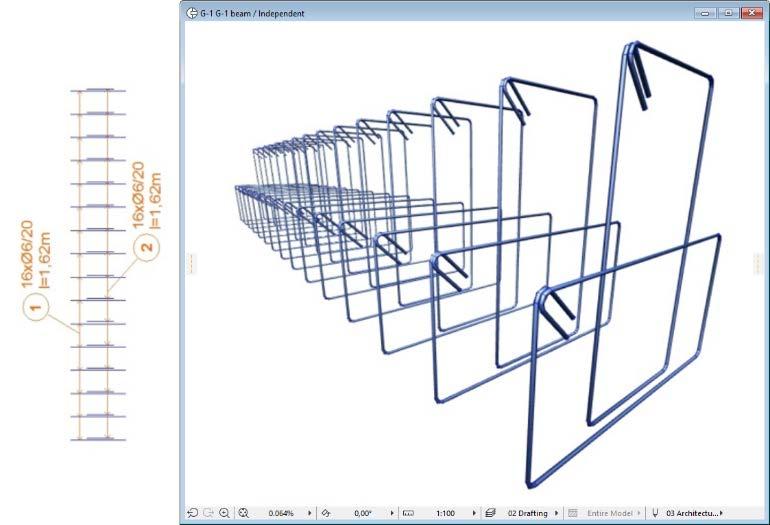Click the greyed-out Redo icon
The width and height of the screenshot is (770, 525).
coord(208,513)
